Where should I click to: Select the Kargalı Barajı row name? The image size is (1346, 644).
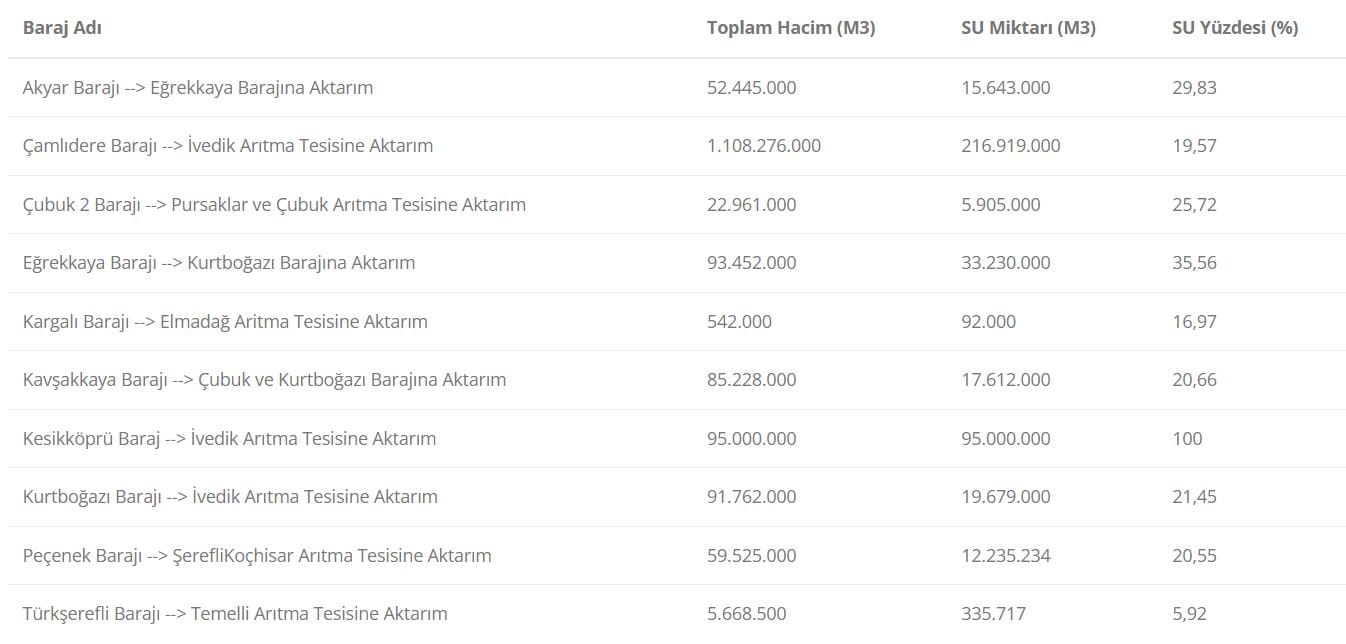[x=225, y=321]
